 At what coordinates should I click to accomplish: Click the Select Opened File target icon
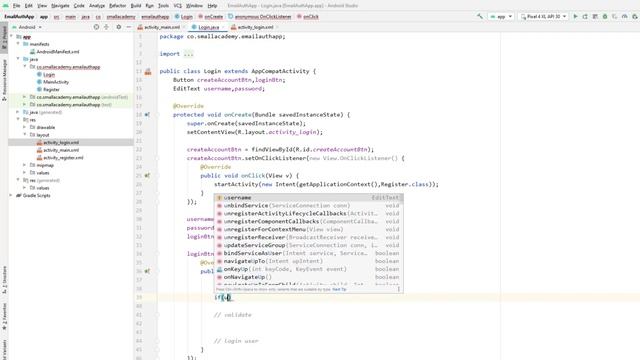[x=96, y=27]
